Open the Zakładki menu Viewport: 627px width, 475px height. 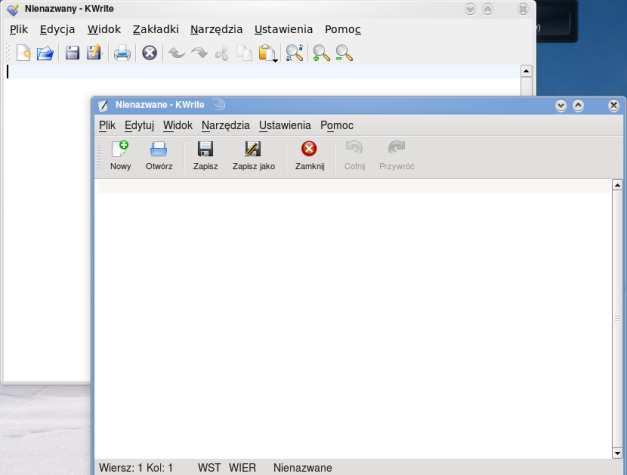[x=156, y=29]
